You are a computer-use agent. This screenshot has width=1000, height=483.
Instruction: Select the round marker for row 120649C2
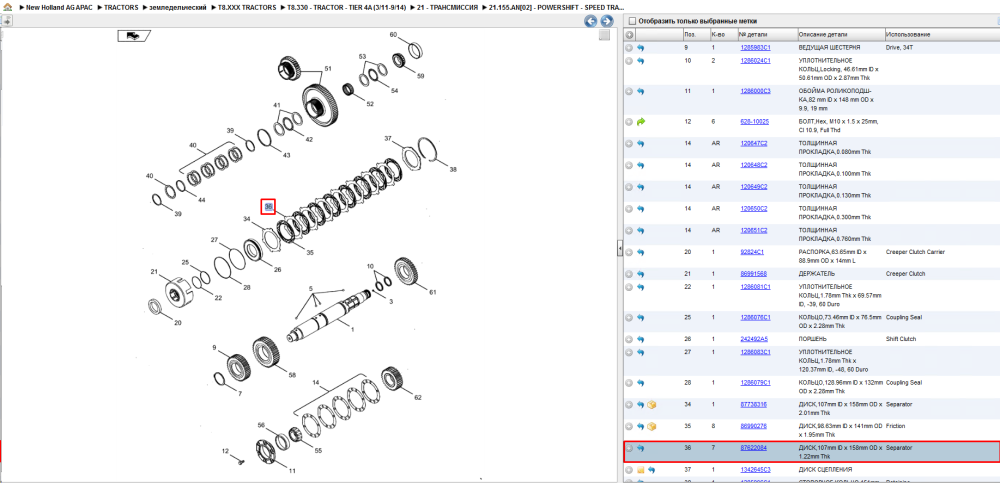tap(629, 187)
